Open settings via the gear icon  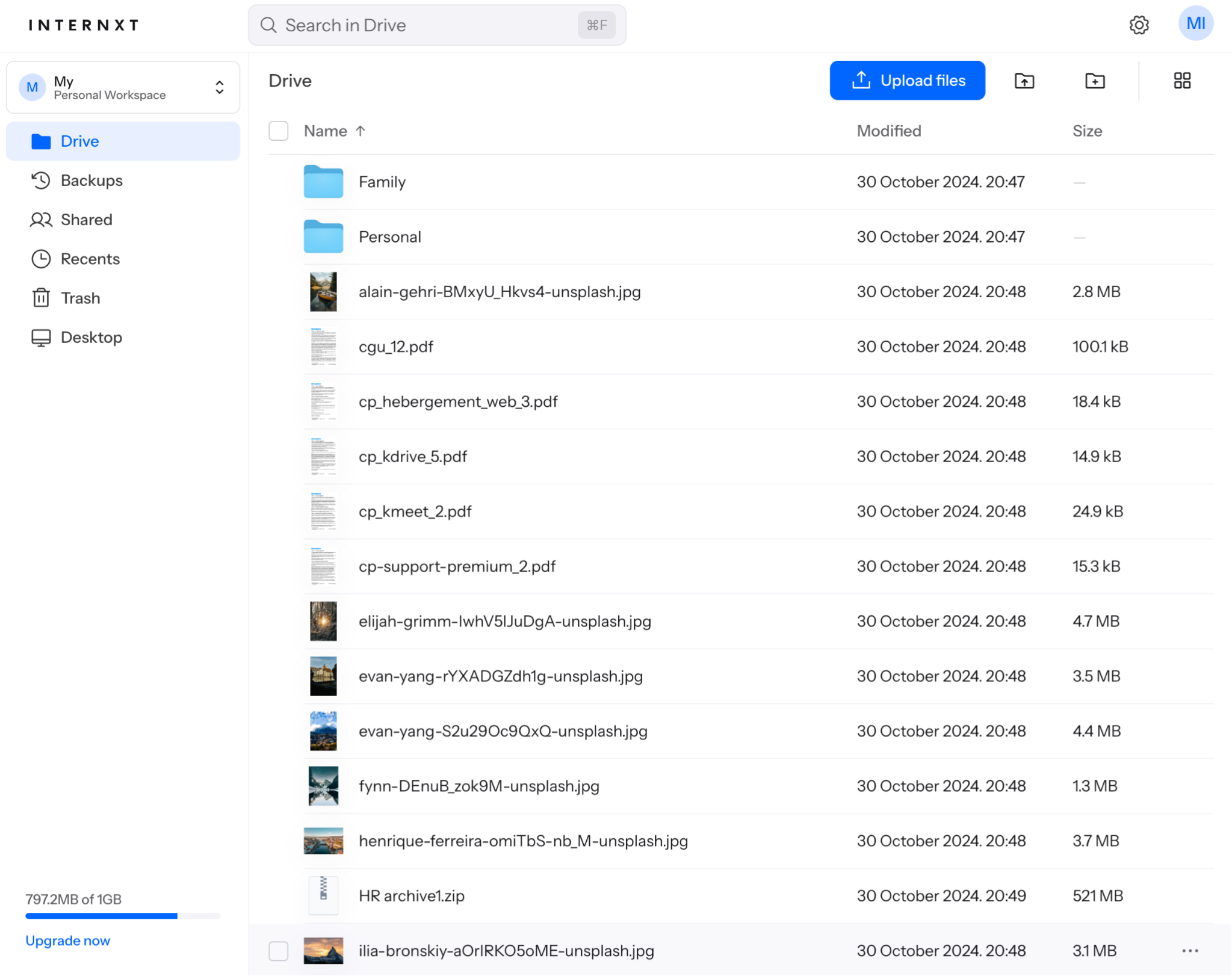[1139, 25]
